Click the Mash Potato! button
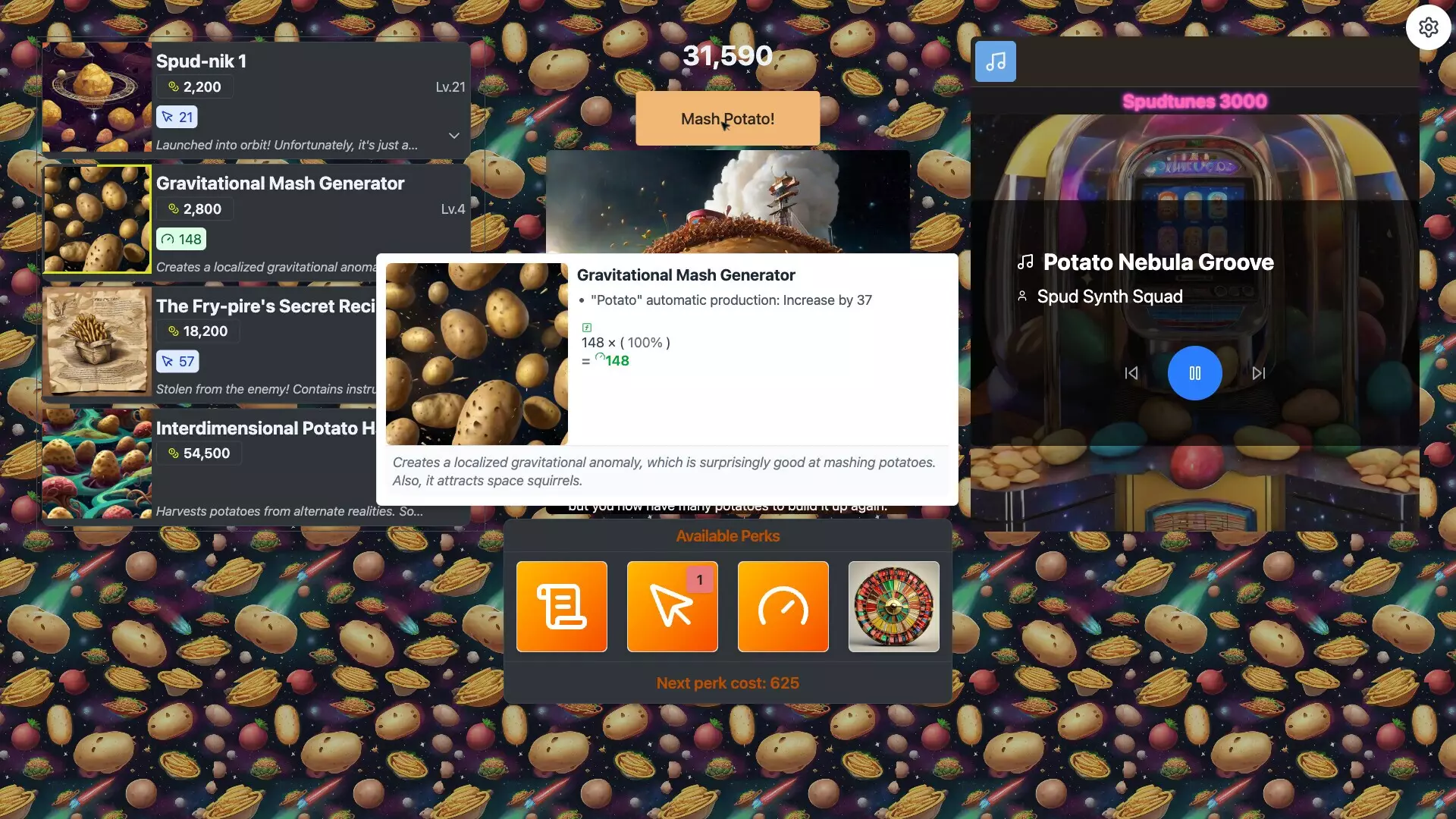Image resolution: width=1456 pixels, height=819 pixels. point(726,119)
